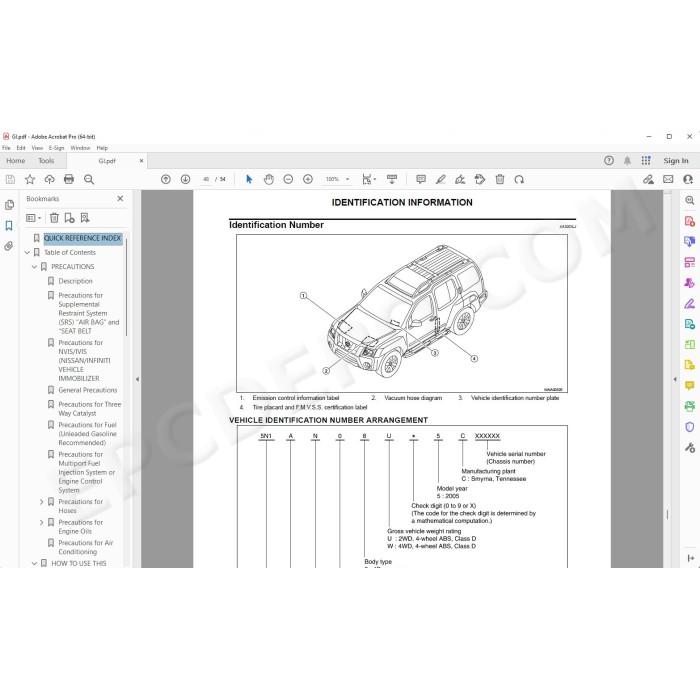Delete selected bookmark with trash icon
700x700 pixels.
pos(54,218)
